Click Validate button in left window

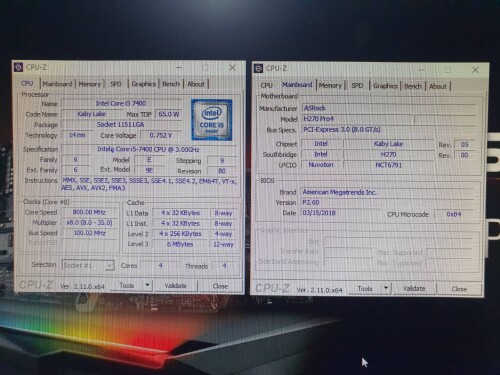[175, 286]
